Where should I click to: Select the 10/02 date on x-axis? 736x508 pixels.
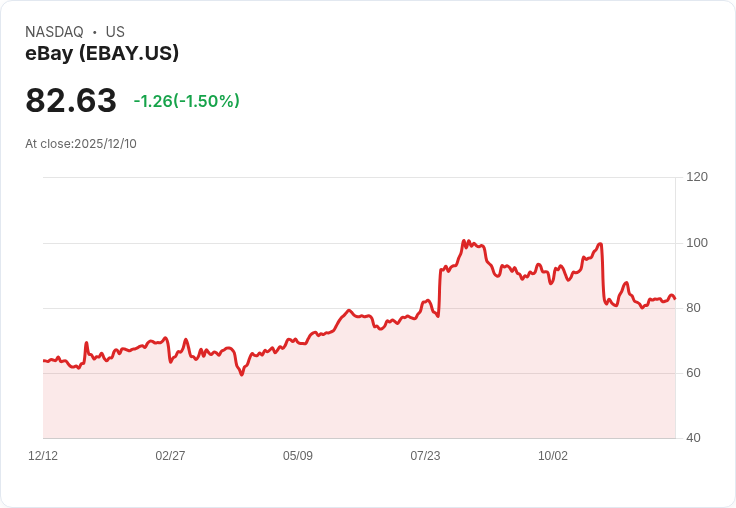pos(553,456)
